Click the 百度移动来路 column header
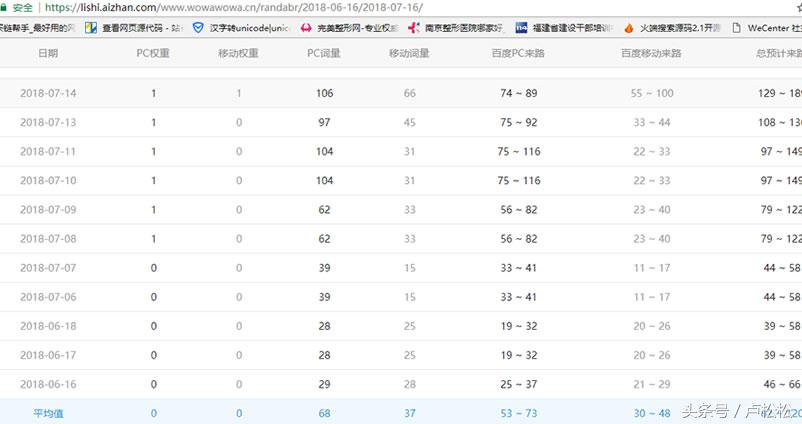802x424 pixels. [x=650, y=53]
